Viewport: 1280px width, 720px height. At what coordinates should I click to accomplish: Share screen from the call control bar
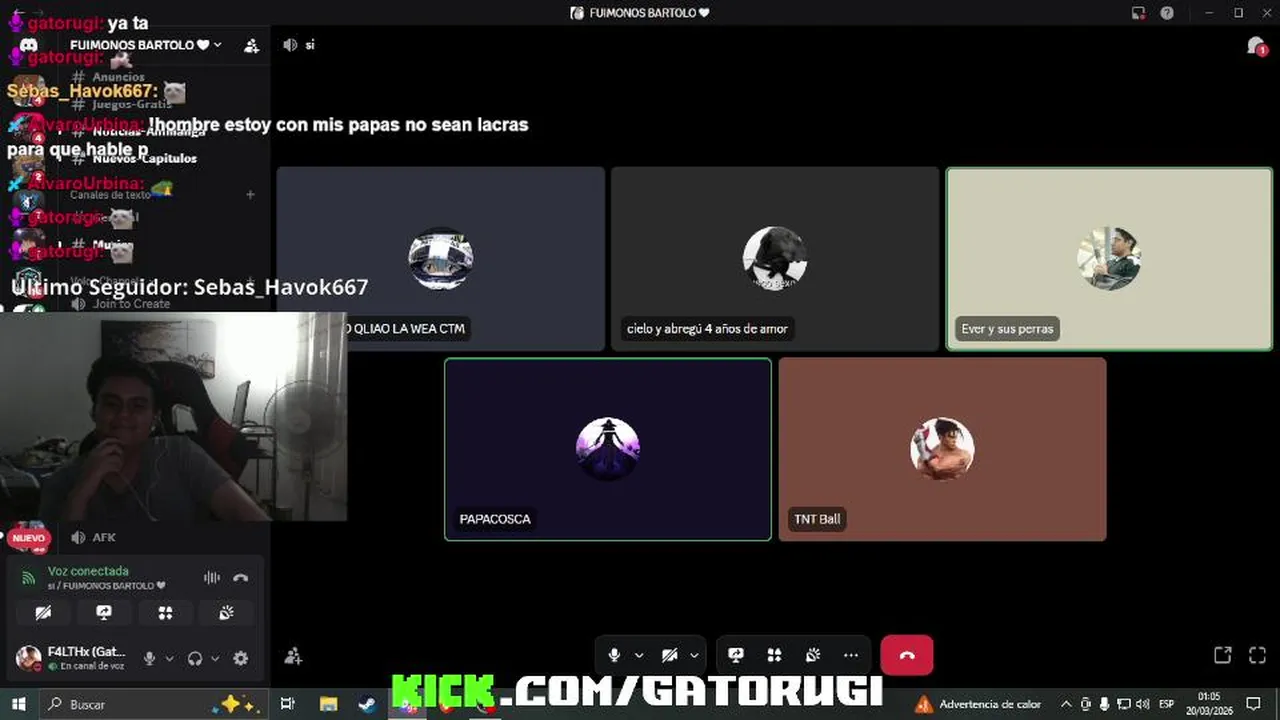(x=736, y=655)
